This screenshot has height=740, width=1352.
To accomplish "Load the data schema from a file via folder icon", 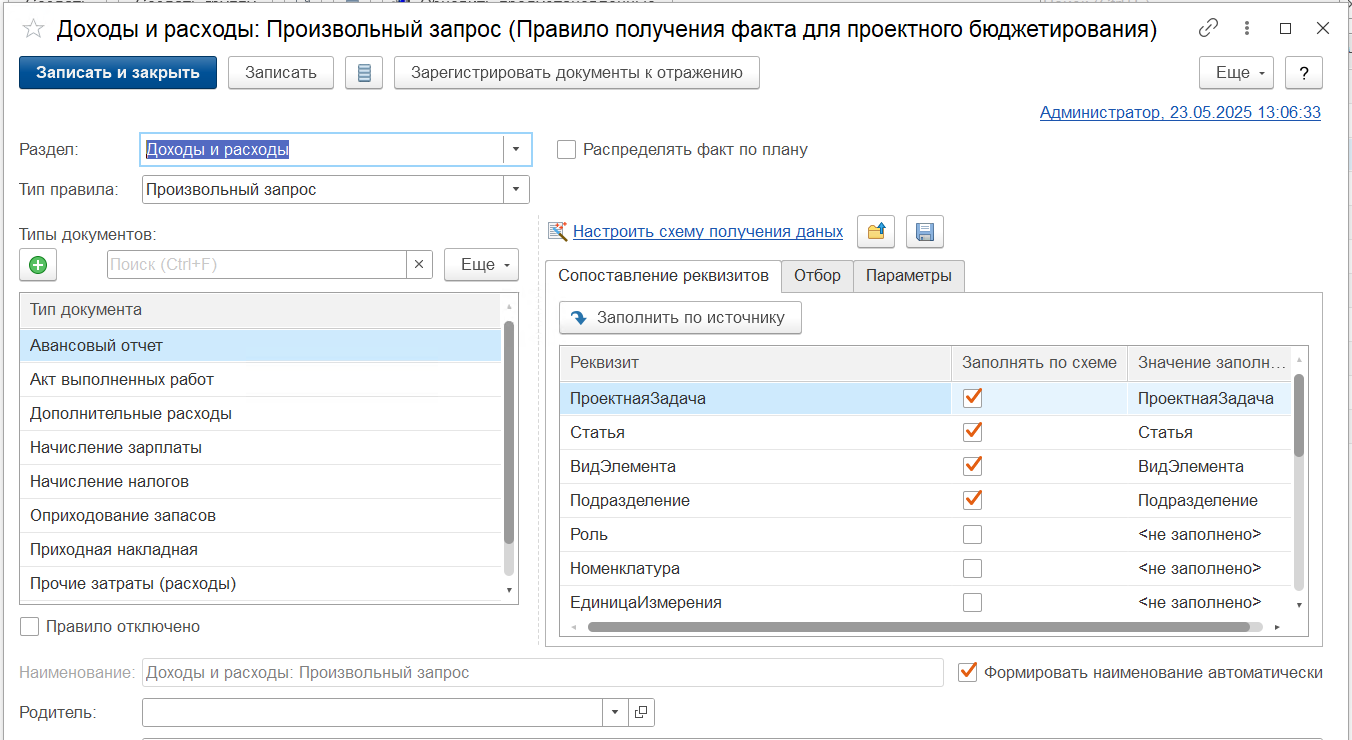I will click(x=876, y=232).
